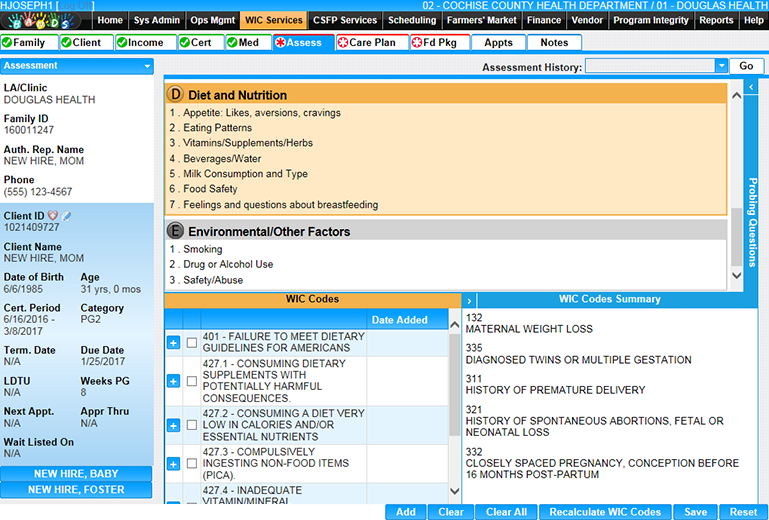Click the plus icon for code 427.2
Viewport: 769px width, 520px height.
tap(173, 425)
